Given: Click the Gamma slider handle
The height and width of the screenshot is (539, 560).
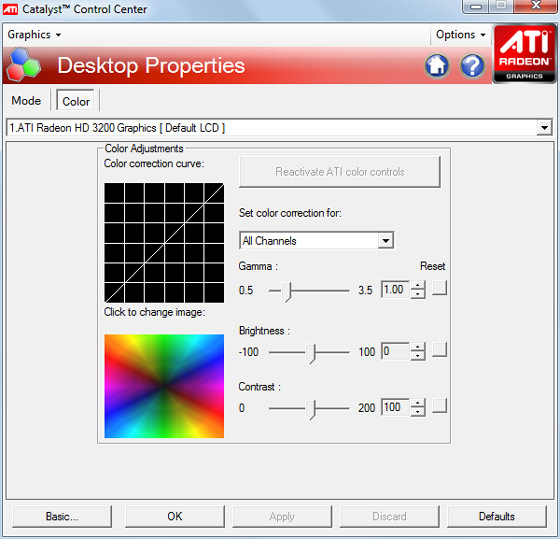Looking at the screenshot, I should point(287,291).
